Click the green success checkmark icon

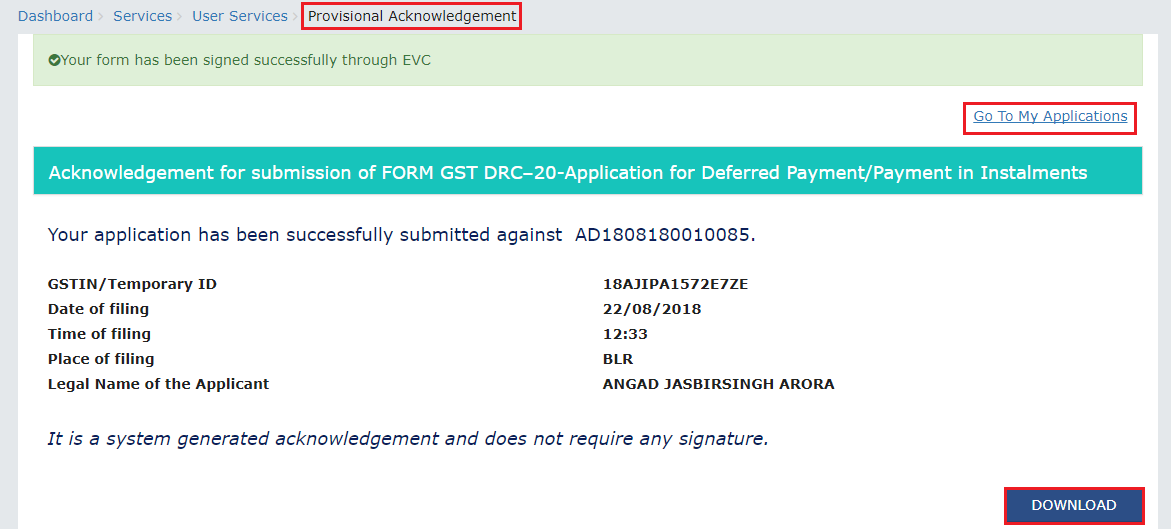[x=54, y=61]
